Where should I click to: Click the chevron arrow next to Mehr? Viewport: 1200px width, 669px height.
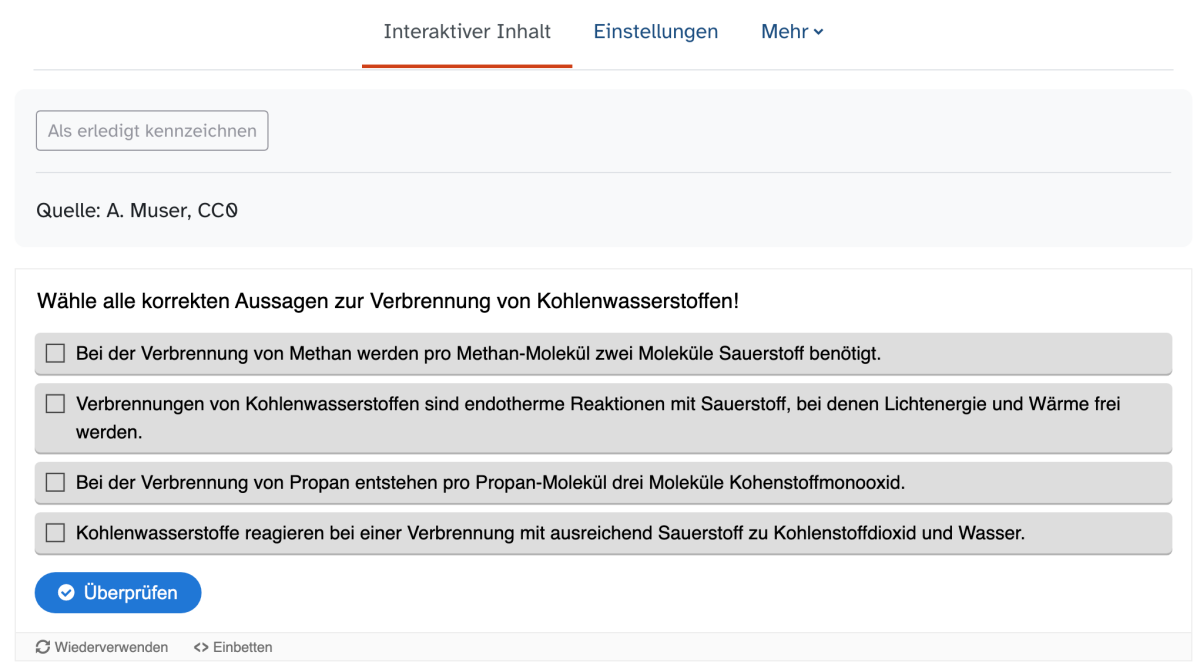coord(819,33)
